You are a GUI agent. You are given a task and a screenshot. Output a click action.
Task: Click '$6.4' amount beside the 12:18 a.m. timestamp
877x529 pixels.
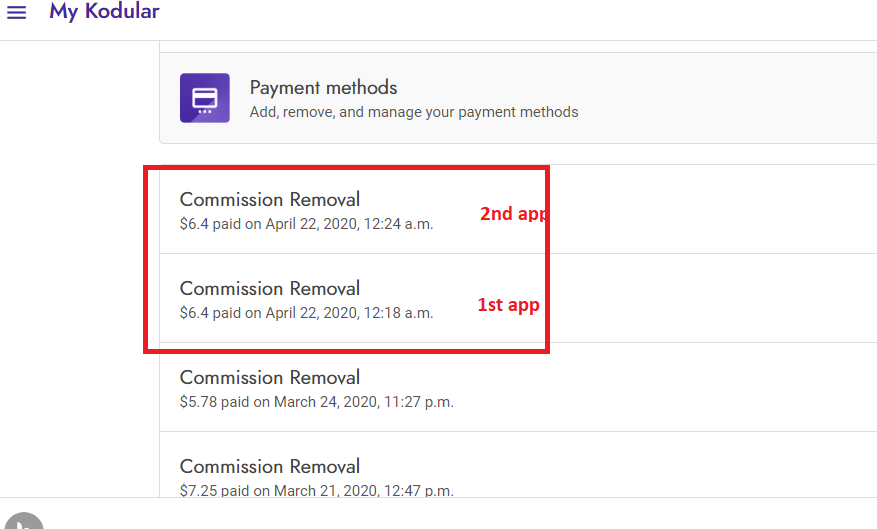click(x=194, y=313)
